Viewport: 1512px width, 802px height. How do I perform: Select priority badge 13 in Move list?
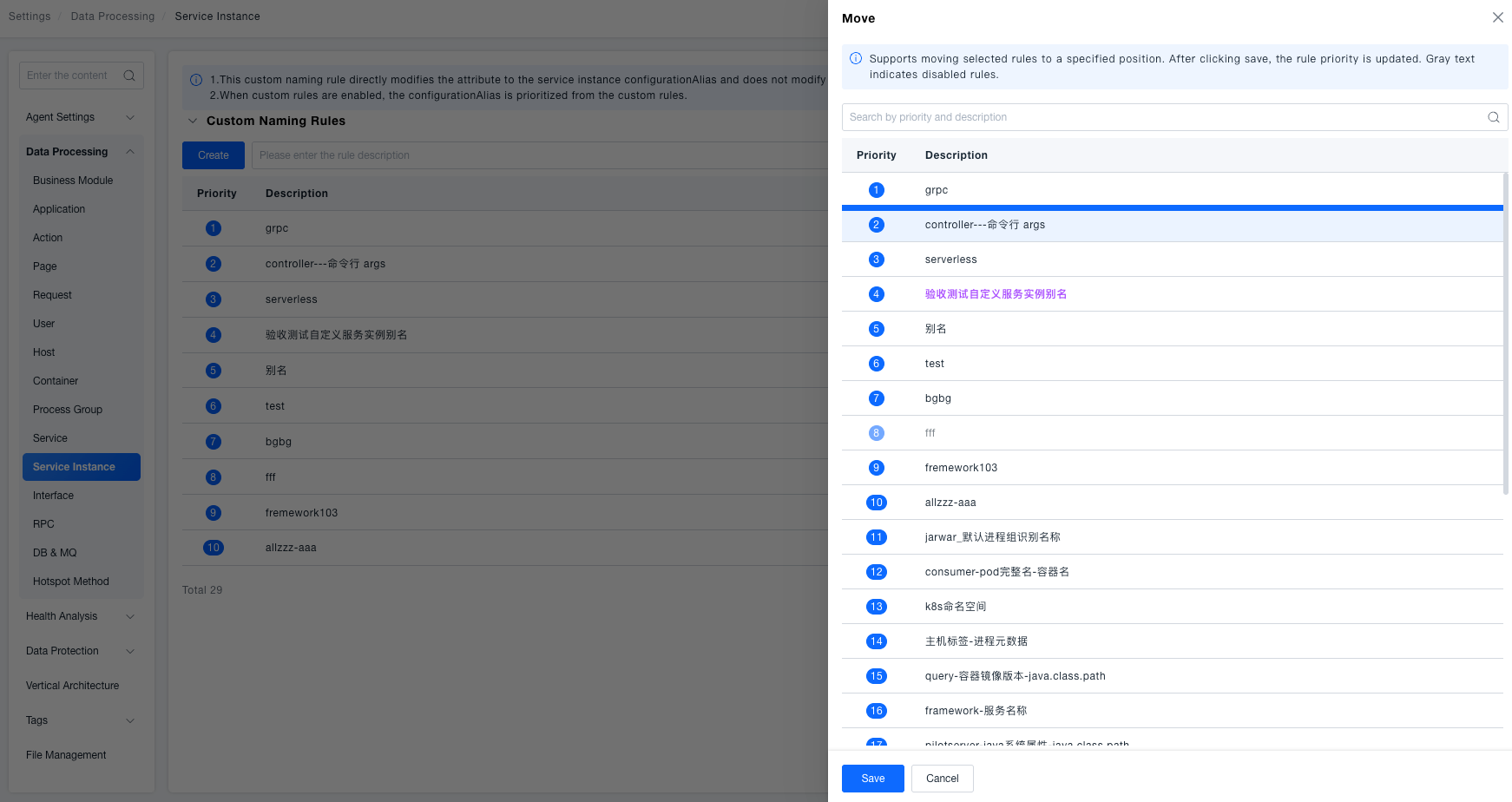coord(877,607)
